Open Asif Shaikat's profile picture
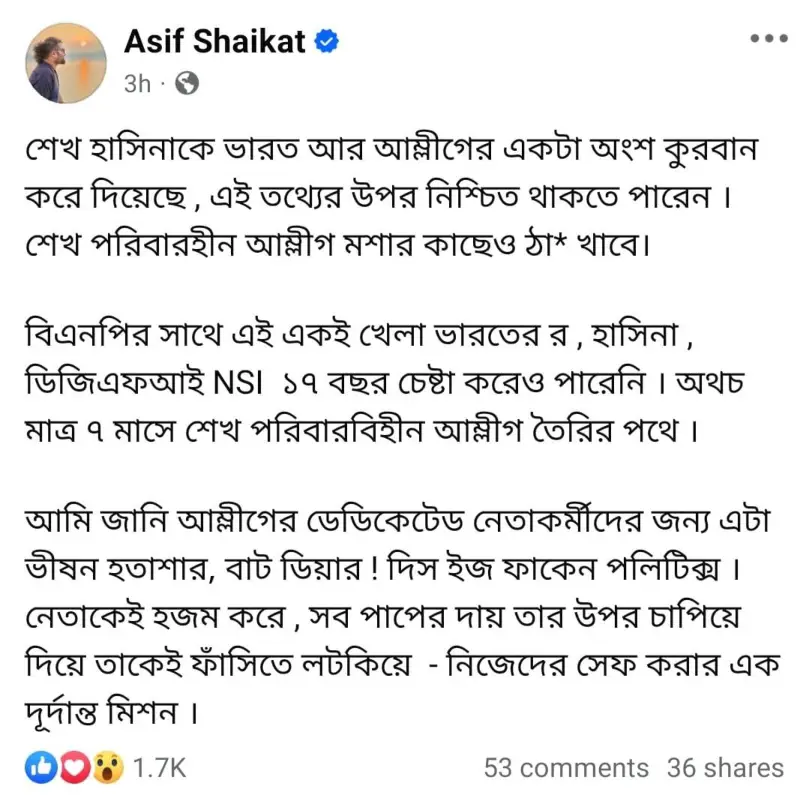This screenshot has height=795, width=800. pos(66,63)
